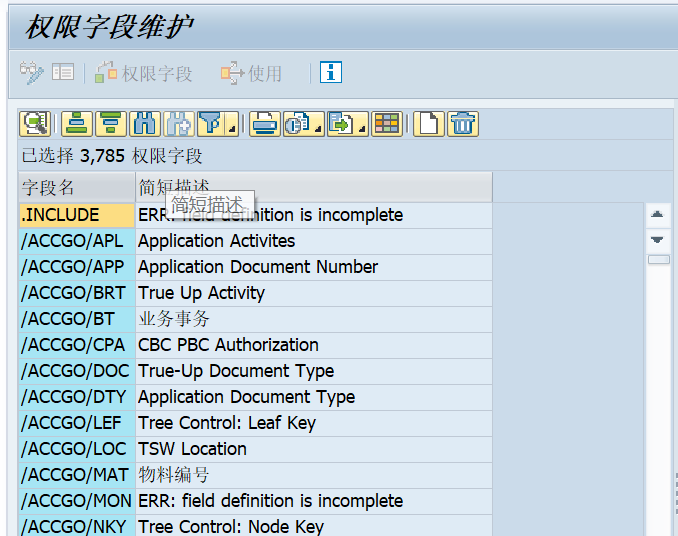Click the Application Document Number description
Viewport: 678px width, 536px height.
314,267
